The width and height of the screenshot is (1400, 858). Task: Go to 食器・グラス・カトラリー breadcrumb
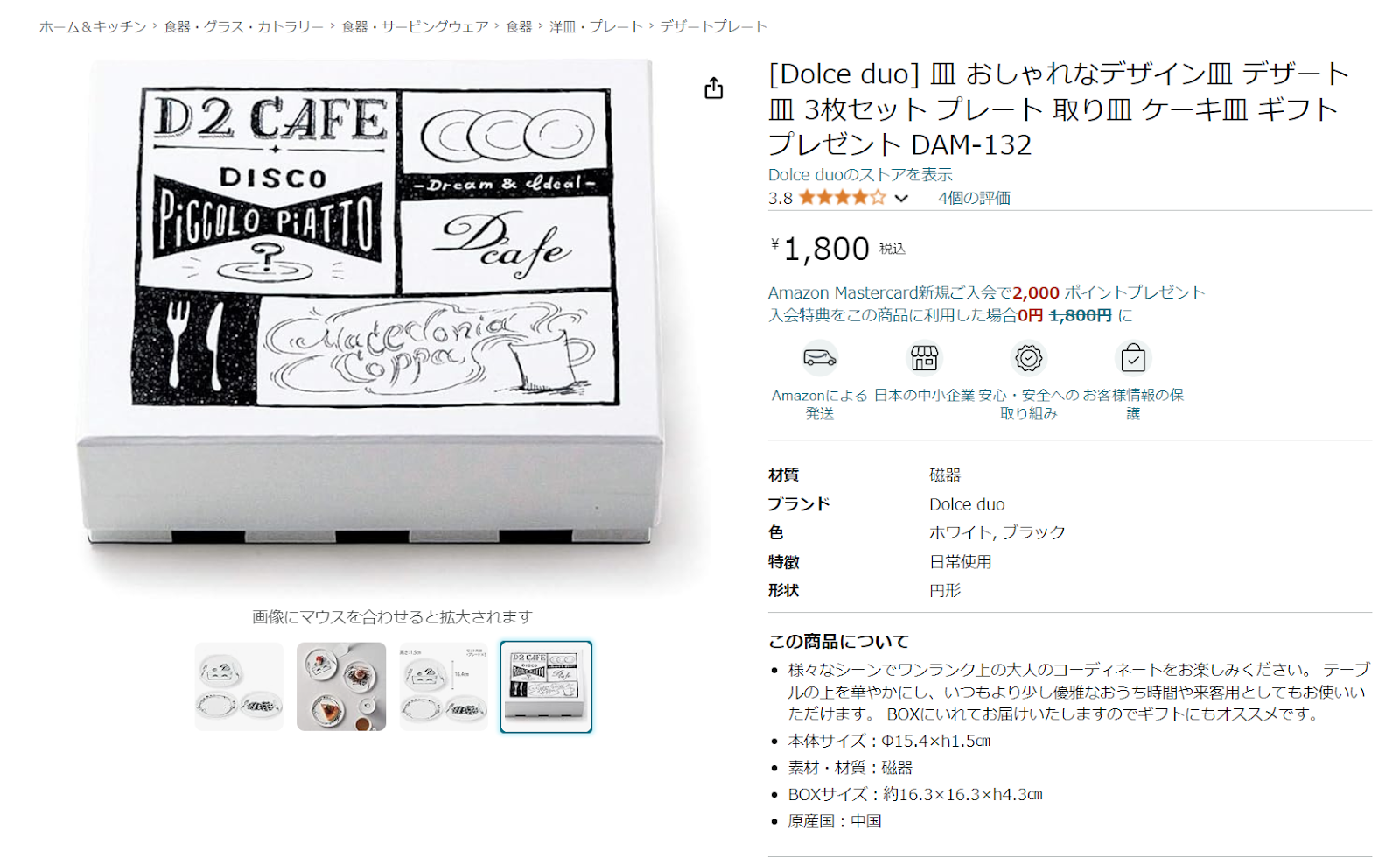[244, 27]
